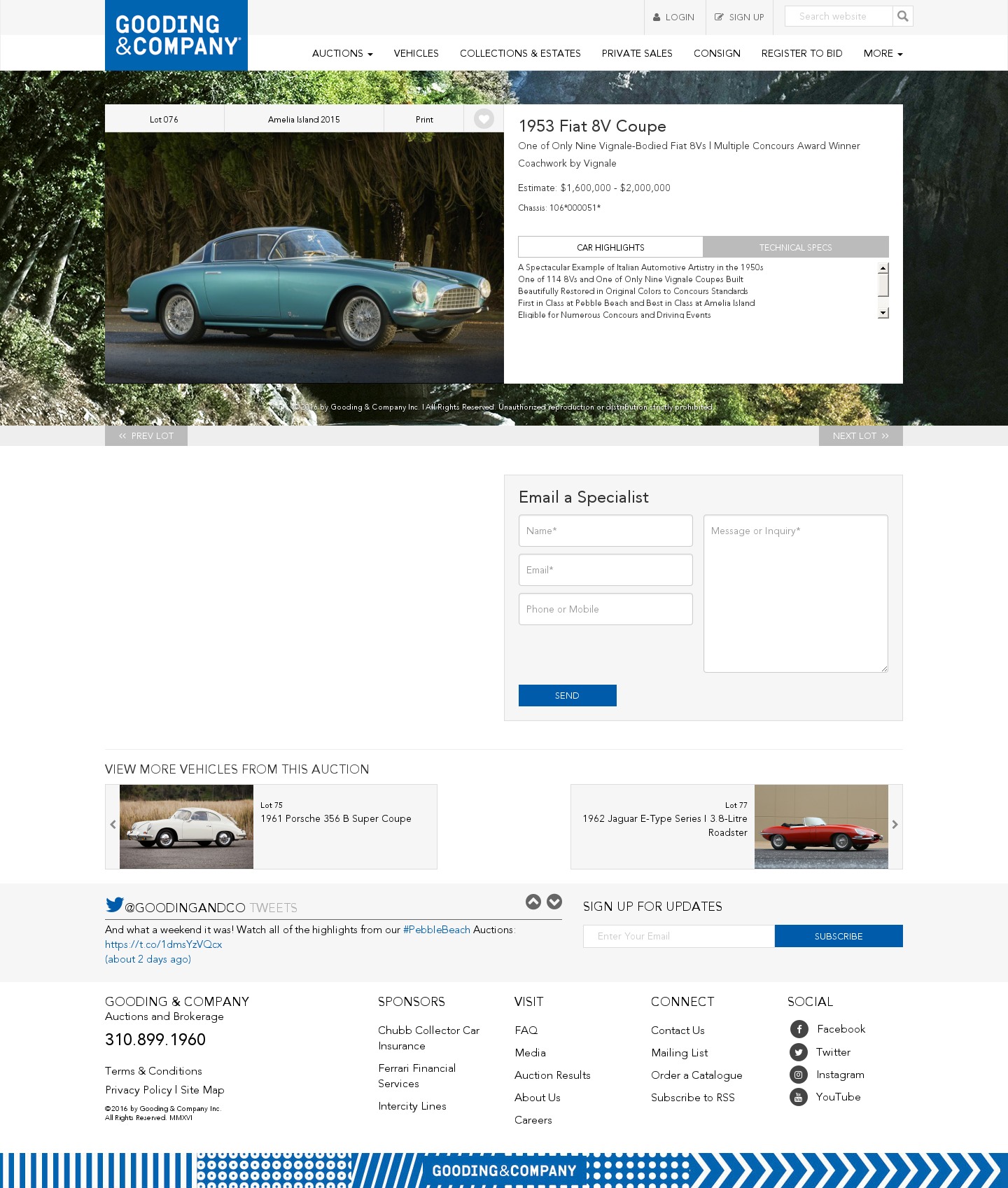The width and height of the screenshot is (1008, 1188).
Task: Click the highlights scrollbar thumb
Action: (883, 285)
